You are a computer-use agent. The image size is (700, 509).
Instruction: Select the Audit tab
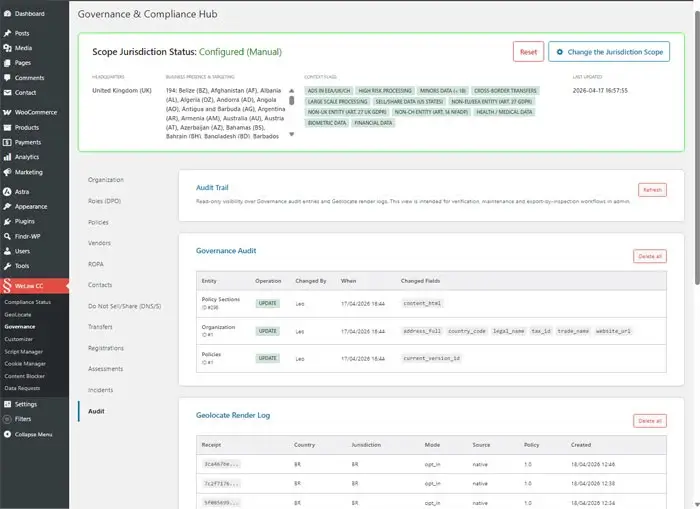[x=96, y=411]
